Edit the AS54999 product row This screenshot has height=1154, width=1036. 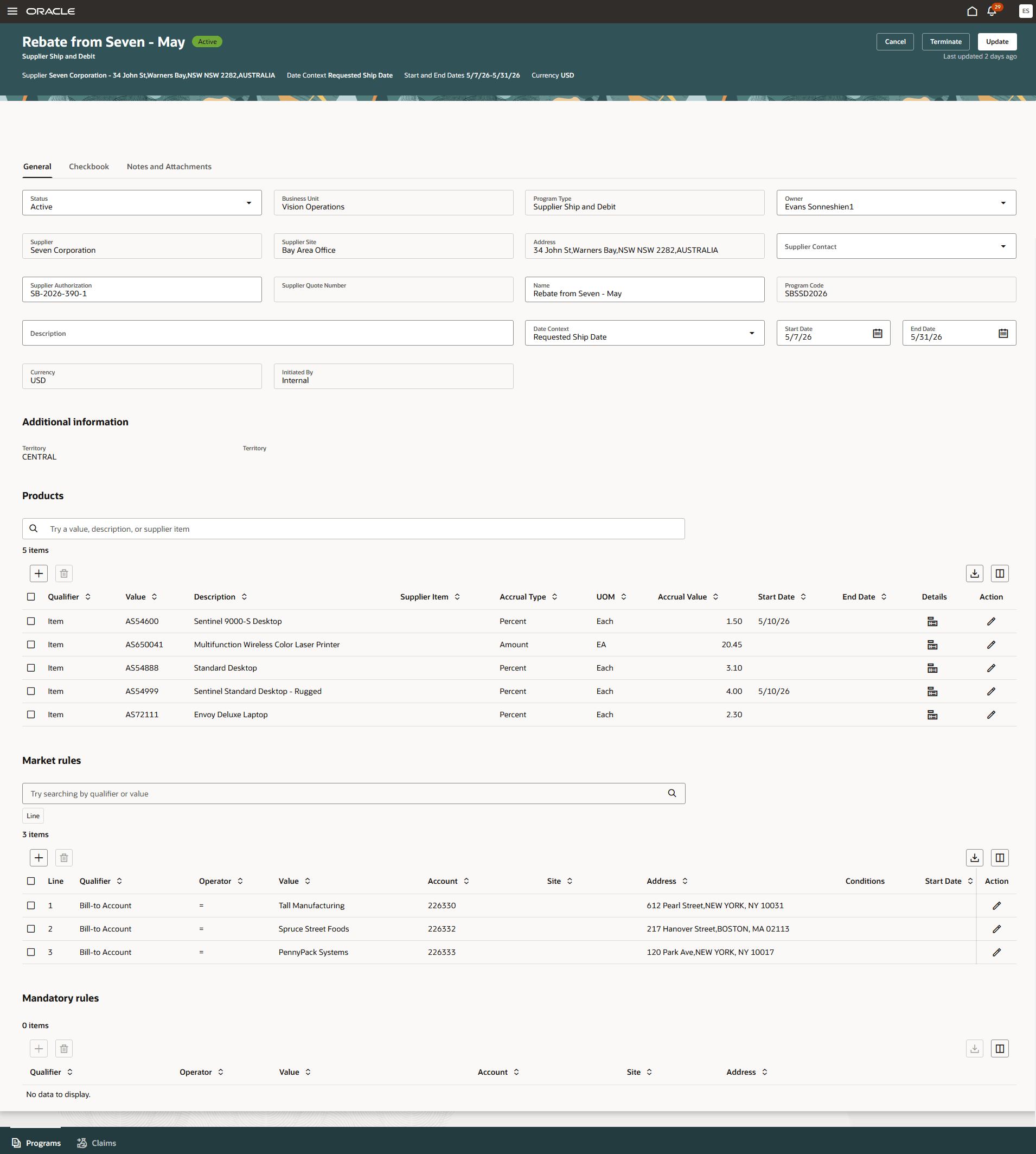click(x=991, y=691)
